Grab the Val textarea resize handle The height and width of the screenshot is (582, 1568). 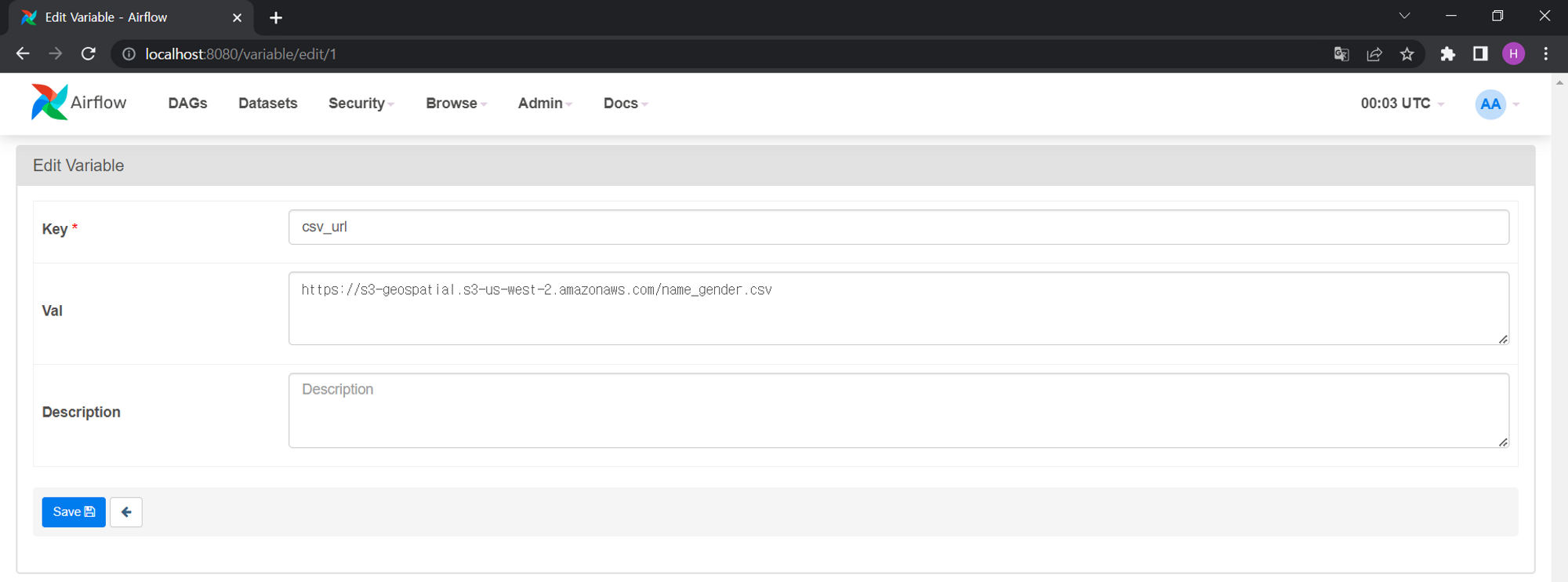(1503, 339)
